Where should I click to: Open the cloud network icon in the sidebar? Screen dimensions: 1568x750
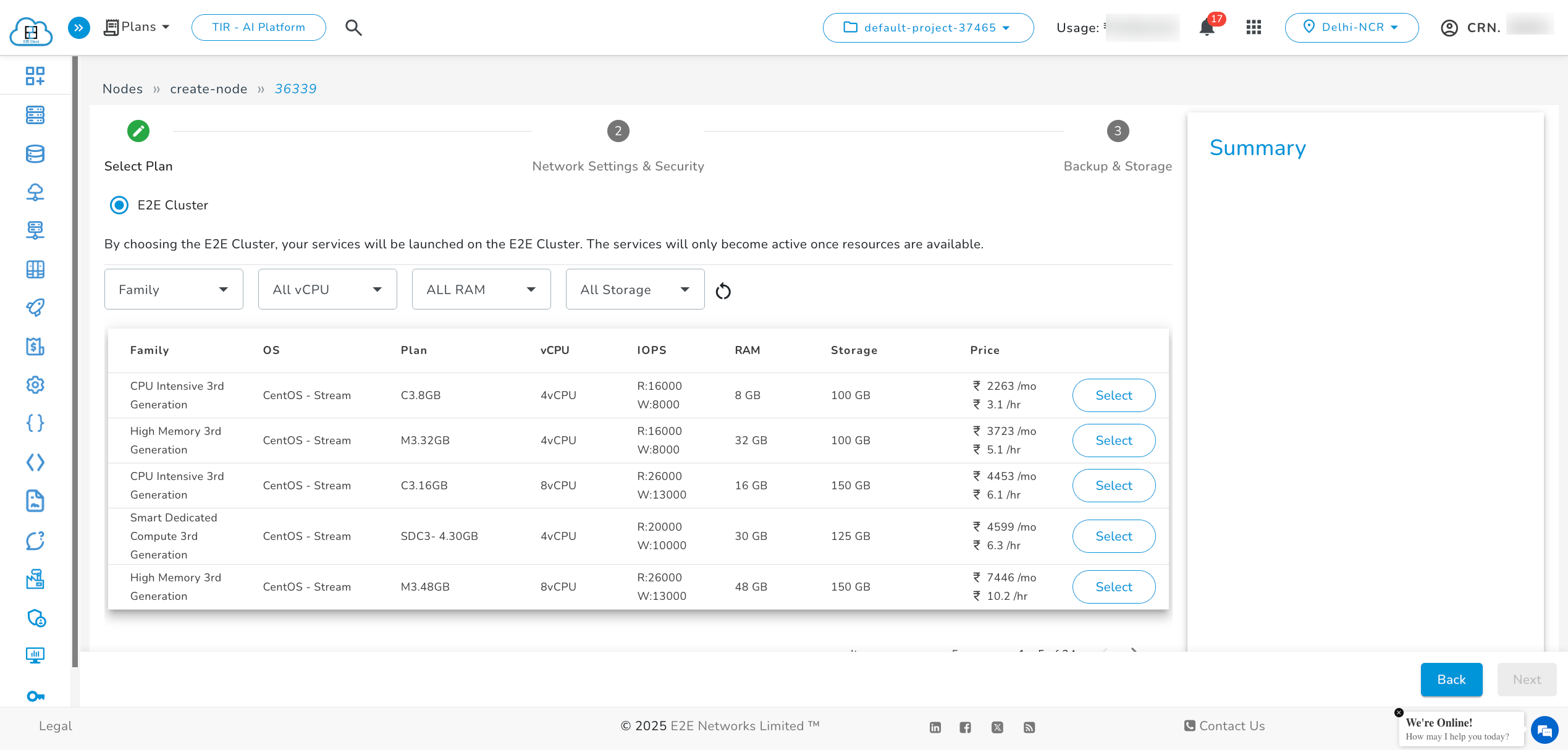click(35, 192)
